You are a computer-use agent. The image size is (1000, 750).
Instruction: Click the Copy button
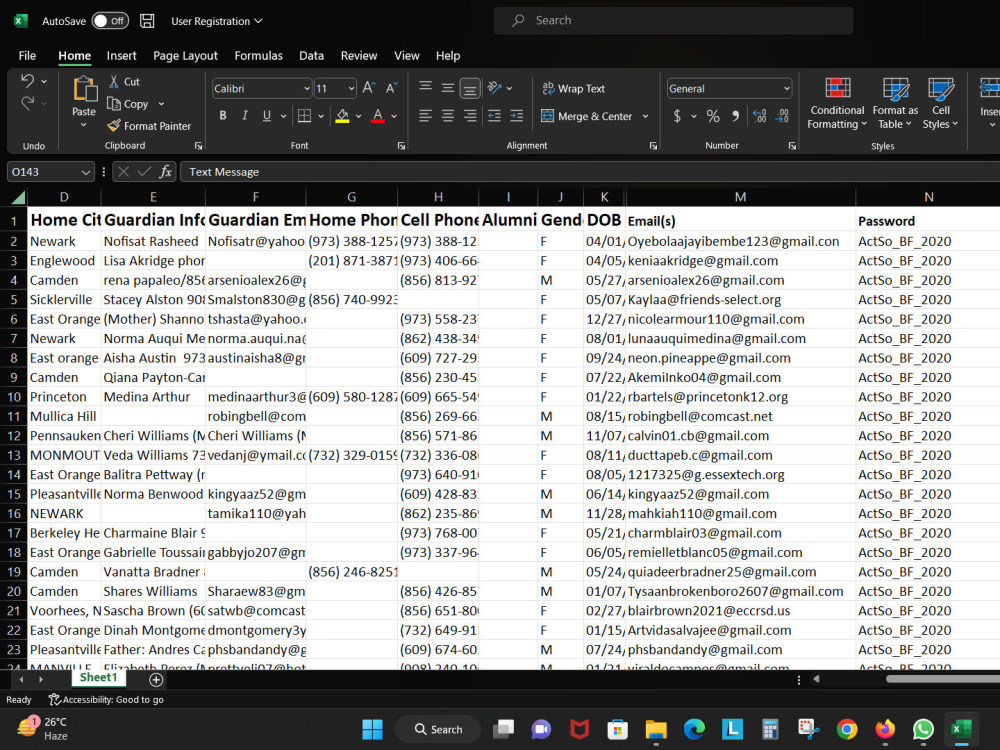click(x=128, y=104)
